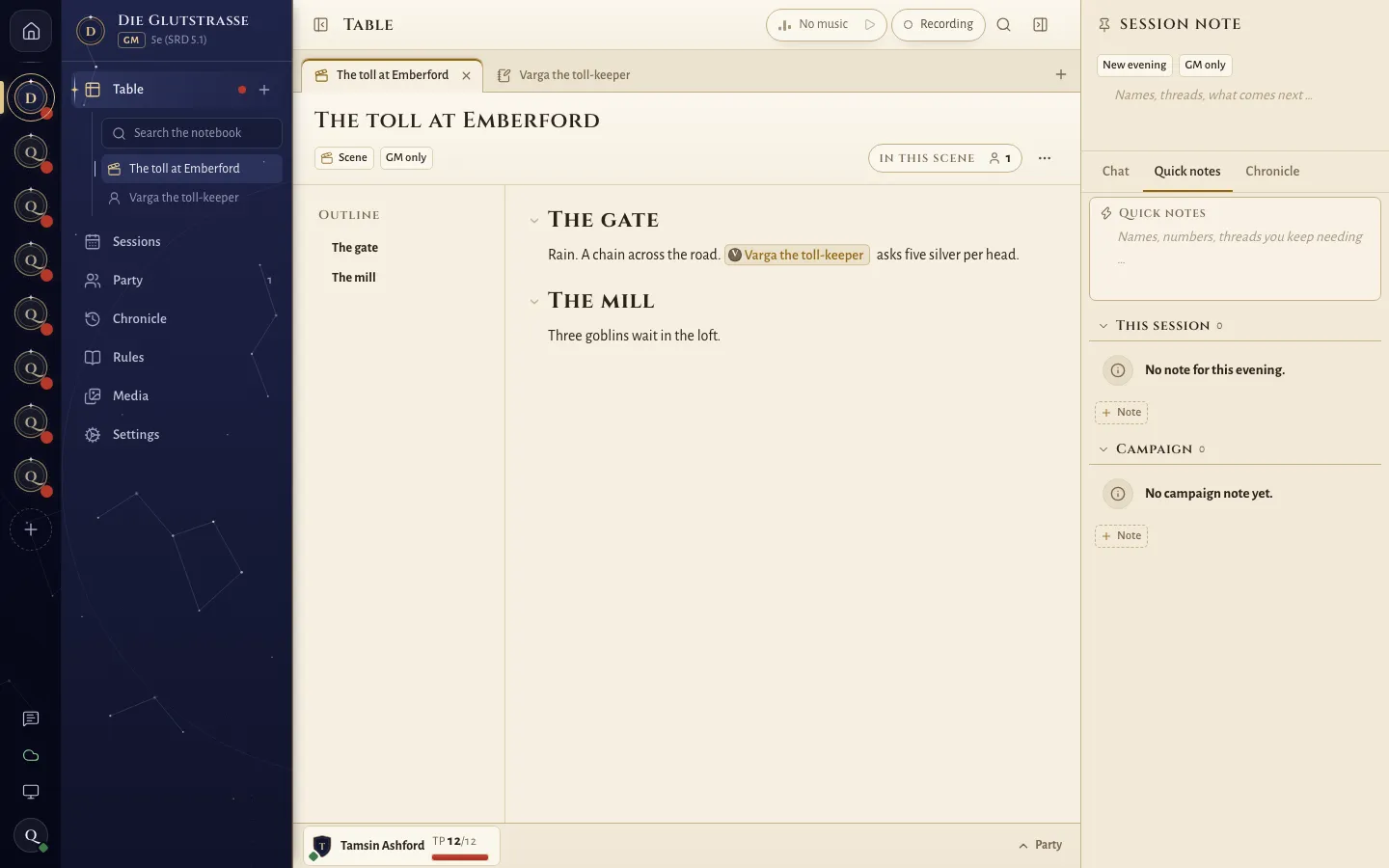
Task: Toggle the right panel icon in the header
Action: 1040,25
